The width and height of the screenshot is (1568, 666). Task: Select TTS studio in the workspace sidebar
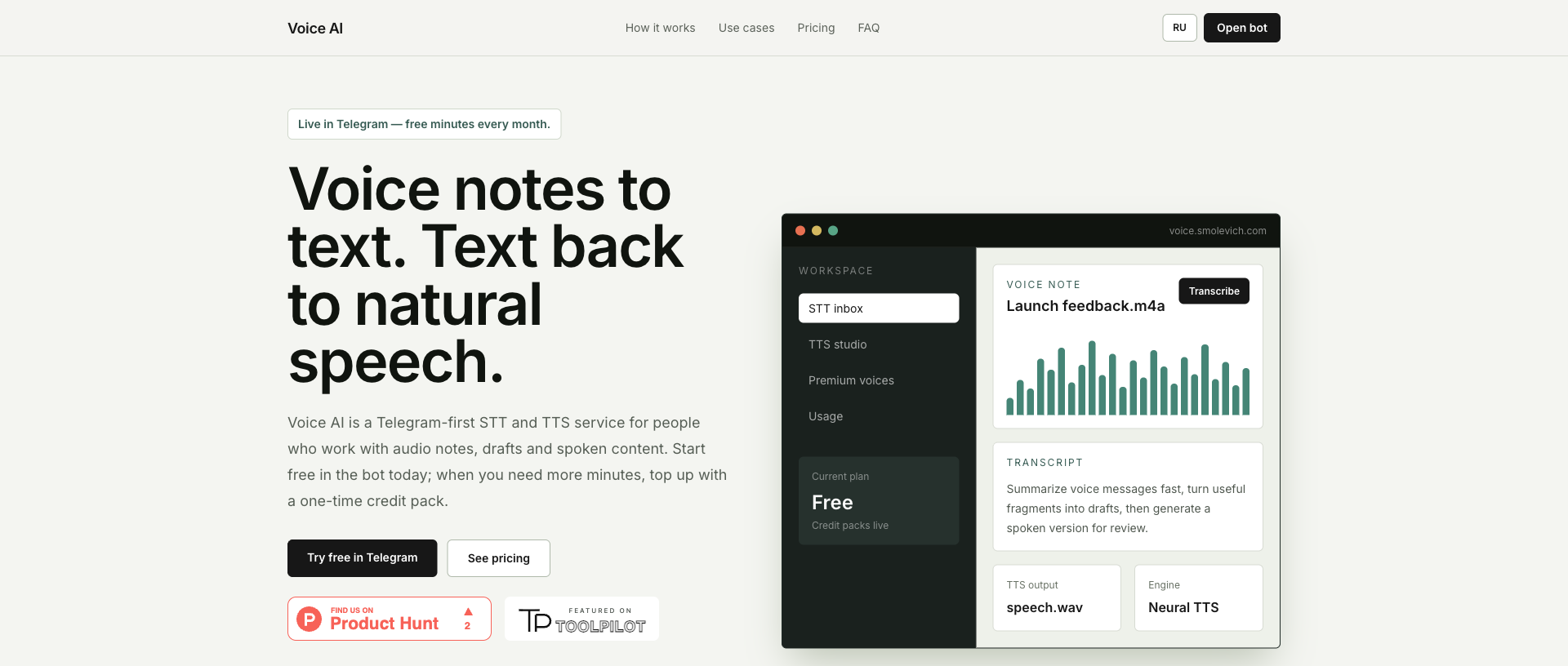(879, 344)
